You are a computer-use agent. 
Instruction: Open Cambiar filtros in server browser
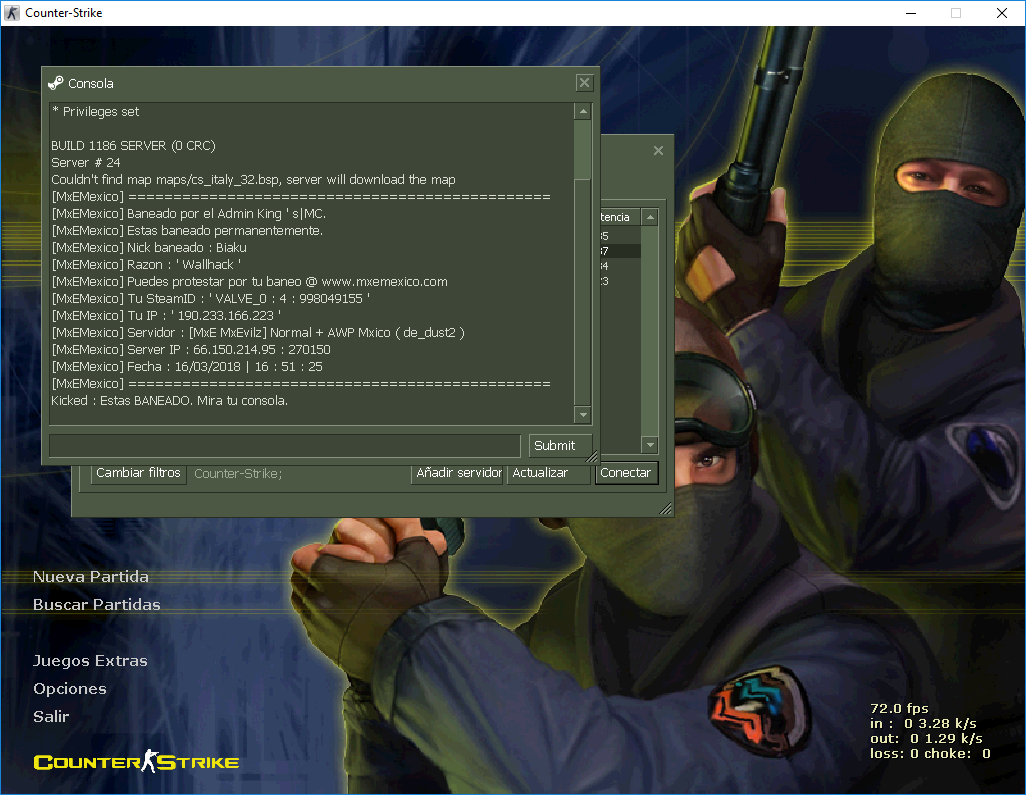click(x=138, y=473)
